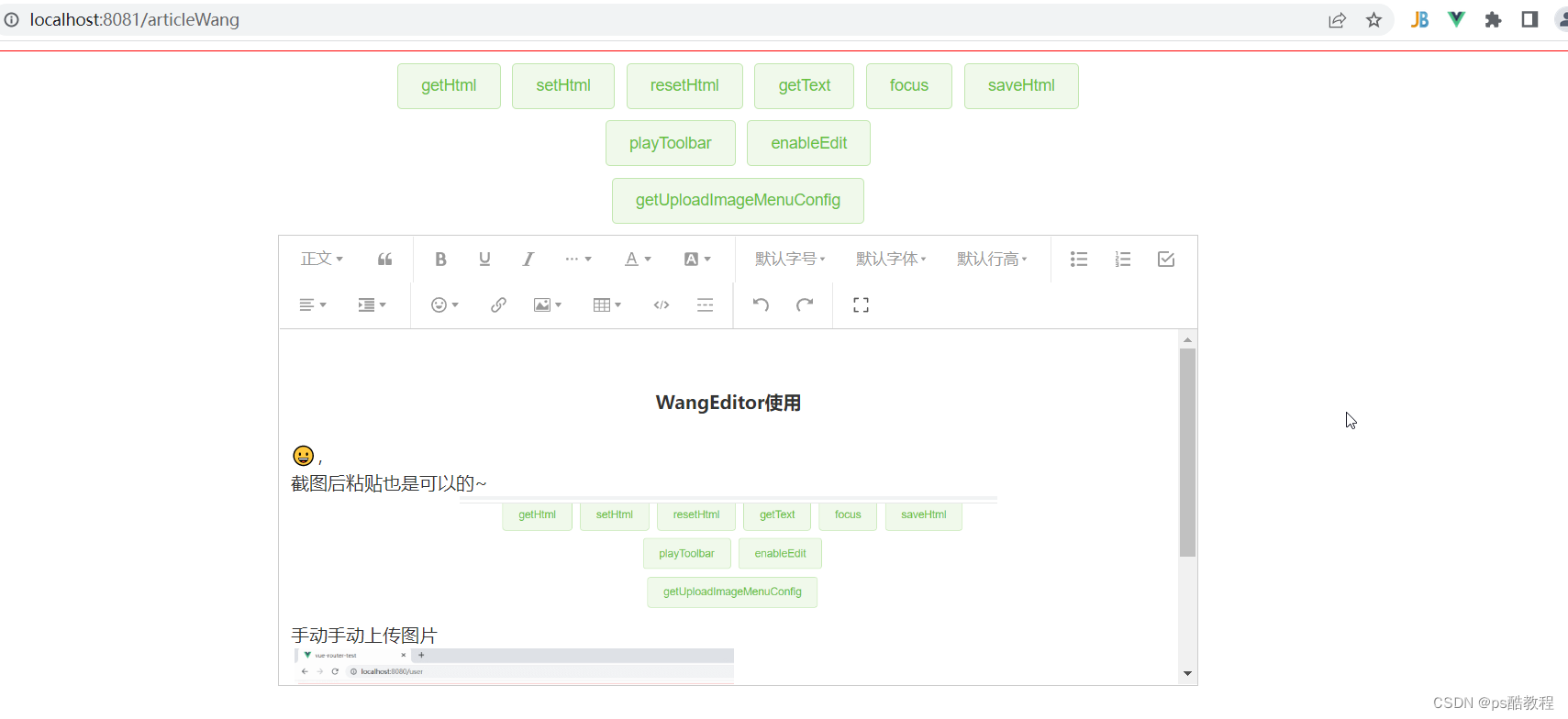
Task: Insert a horizontal divider line
Action: (705, 305)
